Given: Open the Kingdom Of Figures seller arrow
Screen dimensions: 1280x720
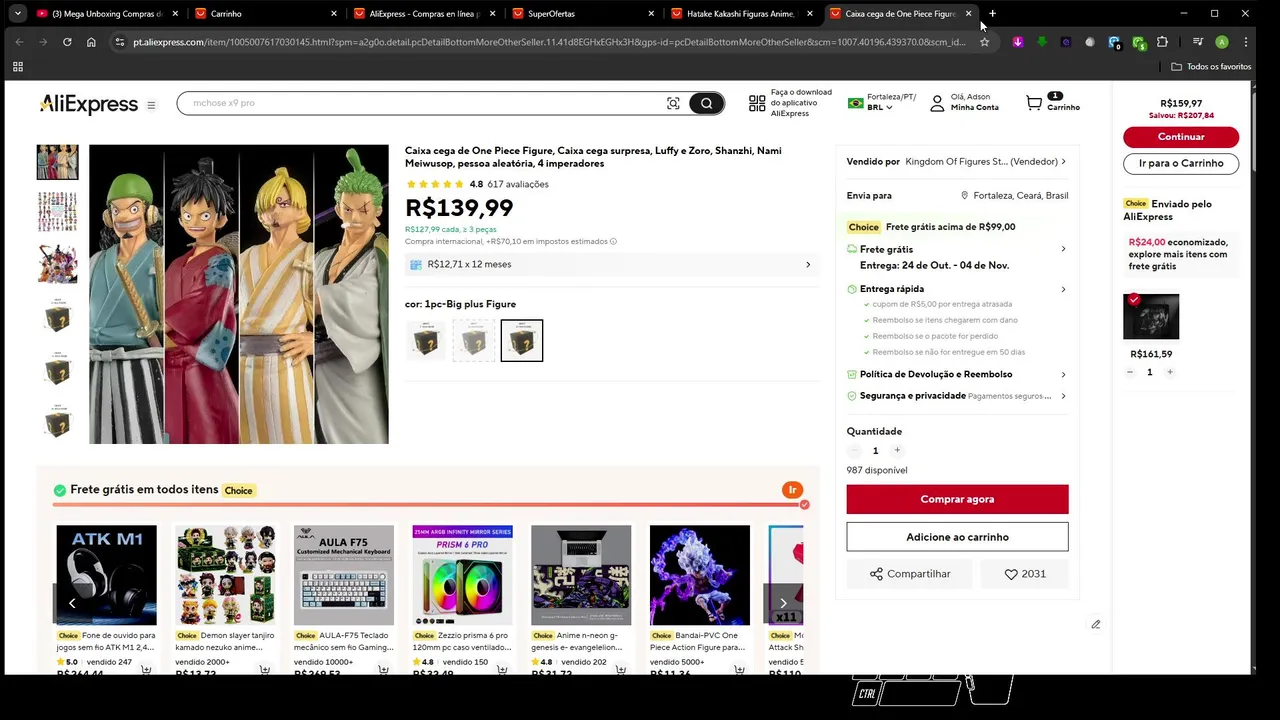Looking at the screenshot, I should pyautogui.click(x=1063, y=162).
